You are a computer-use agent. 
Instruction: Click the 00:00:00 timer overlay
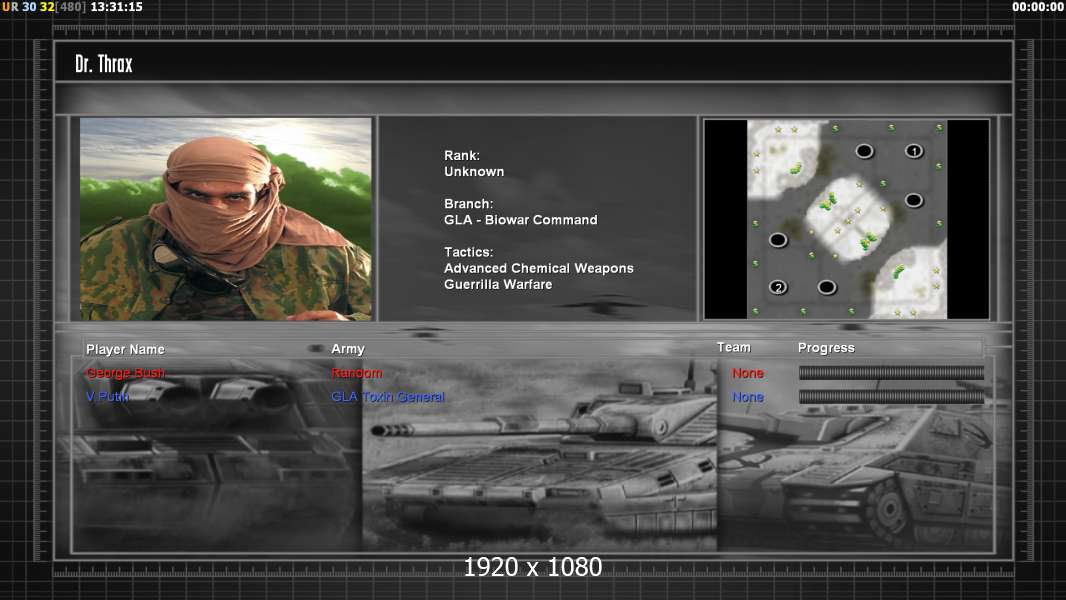[x=1037, y=7]
